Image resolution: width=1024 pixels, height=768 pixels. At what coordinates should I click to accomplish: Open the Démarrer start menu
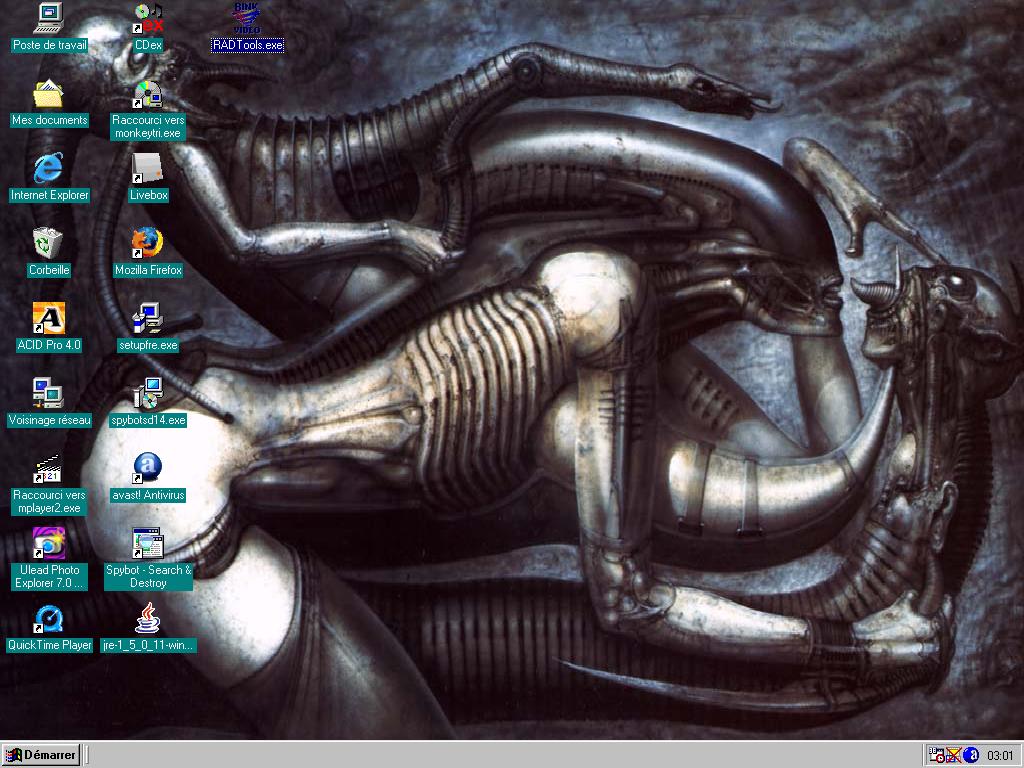(41, 755)
